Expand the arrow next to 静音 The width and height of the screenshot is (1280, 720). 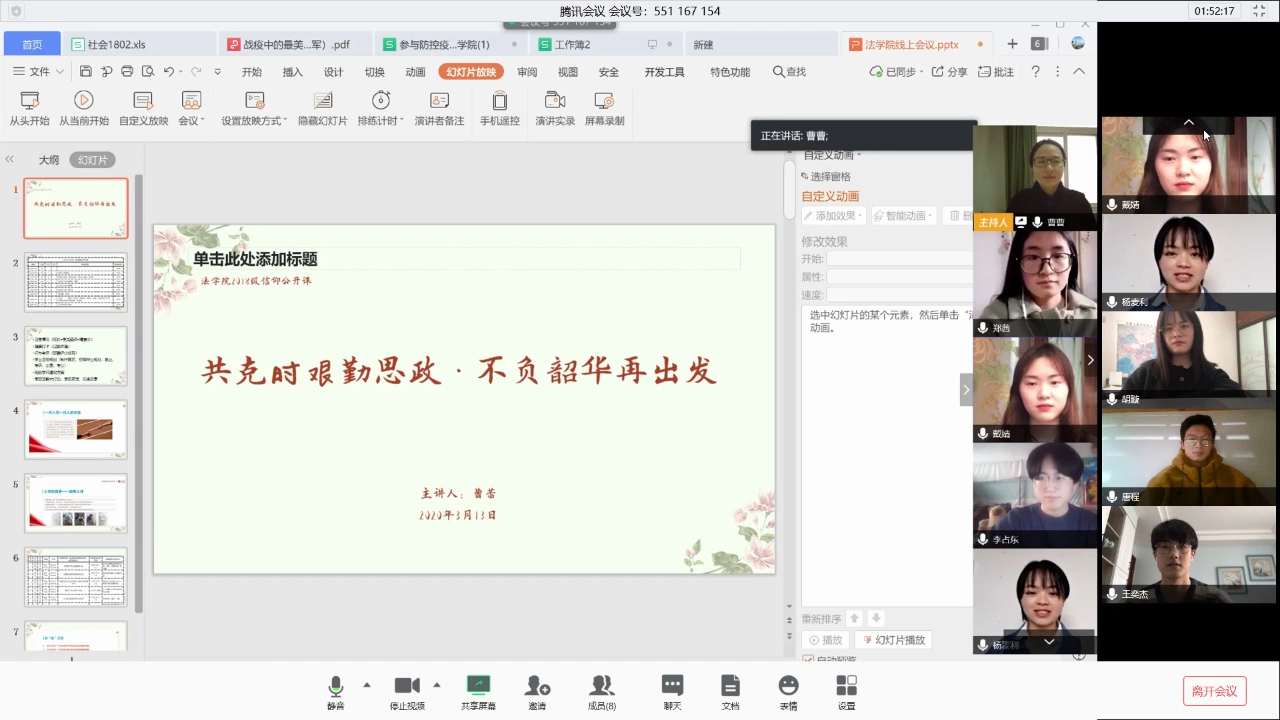pos(367,685)
